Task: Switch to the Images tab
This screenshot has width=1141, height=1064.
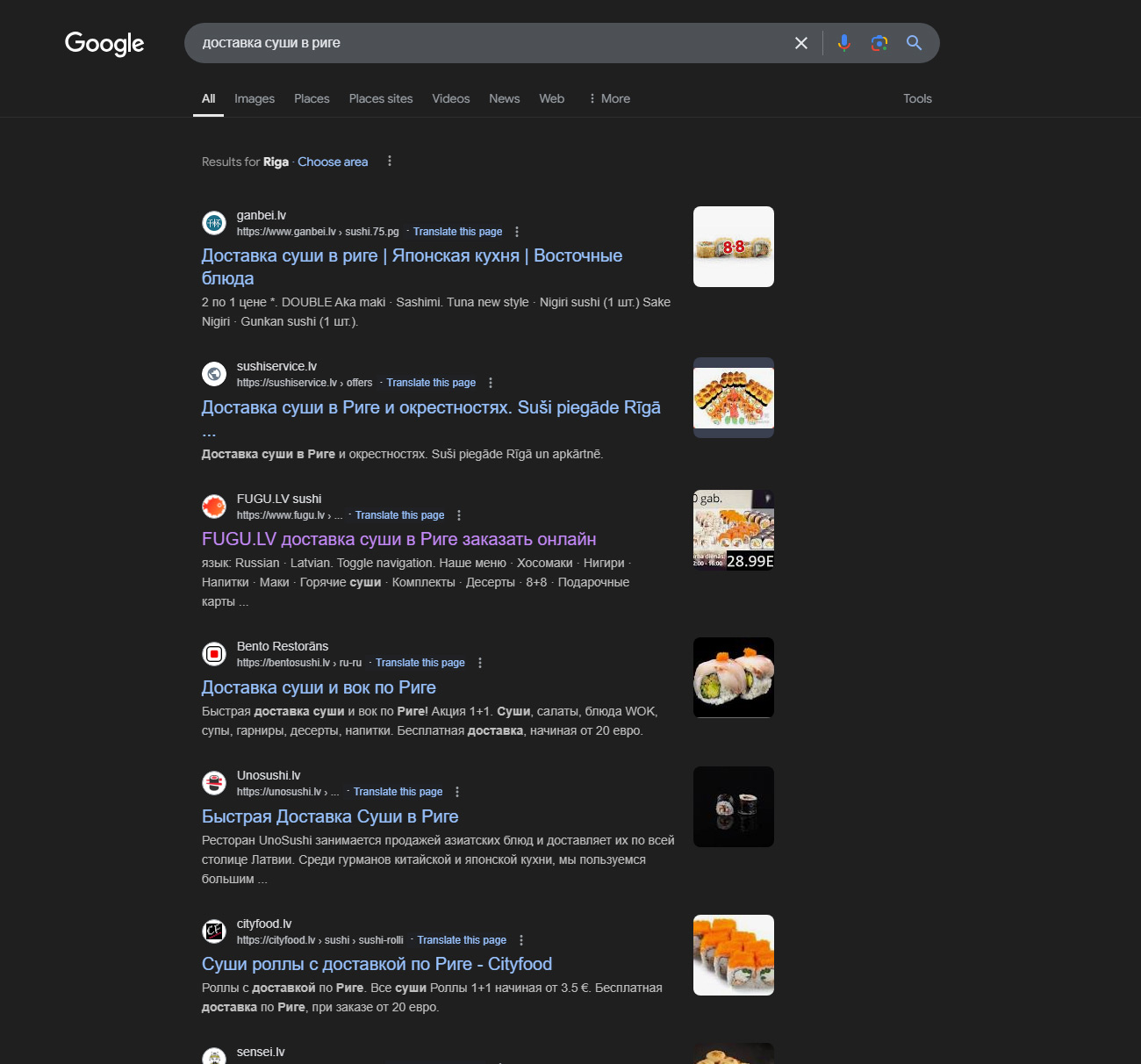Action: click(255, 98)
